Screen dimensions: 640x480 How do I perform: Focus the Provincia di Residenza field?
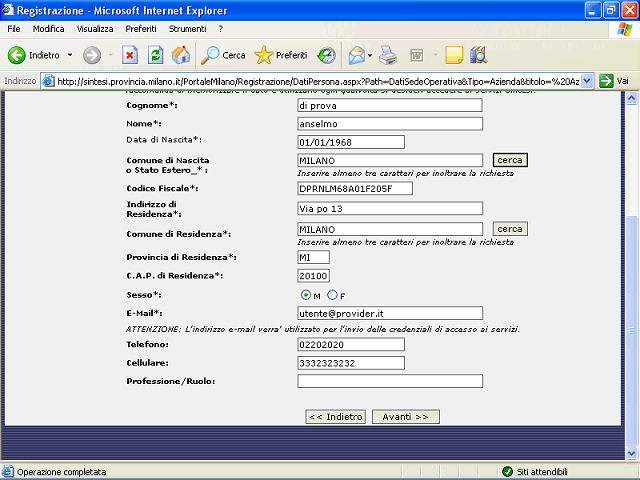click(x=313, y=258)
